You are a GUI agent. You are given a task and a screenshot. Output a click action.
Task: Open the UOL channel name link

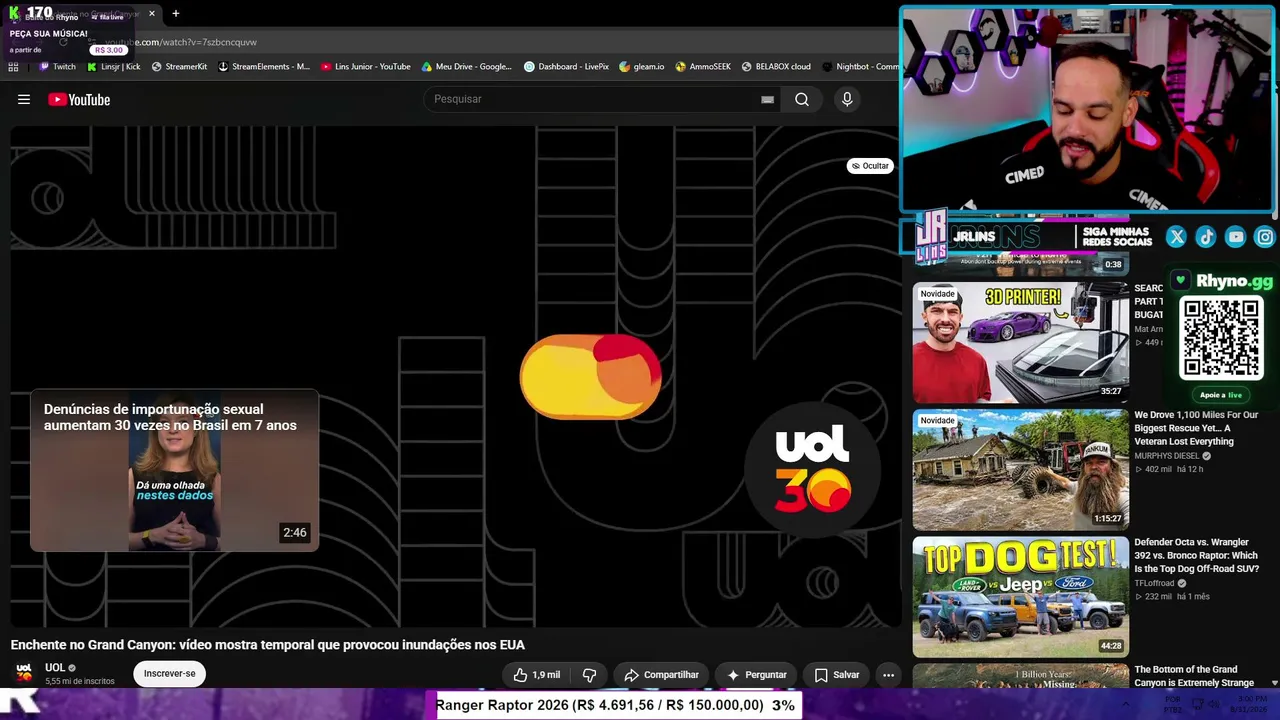tap(55, 668)
